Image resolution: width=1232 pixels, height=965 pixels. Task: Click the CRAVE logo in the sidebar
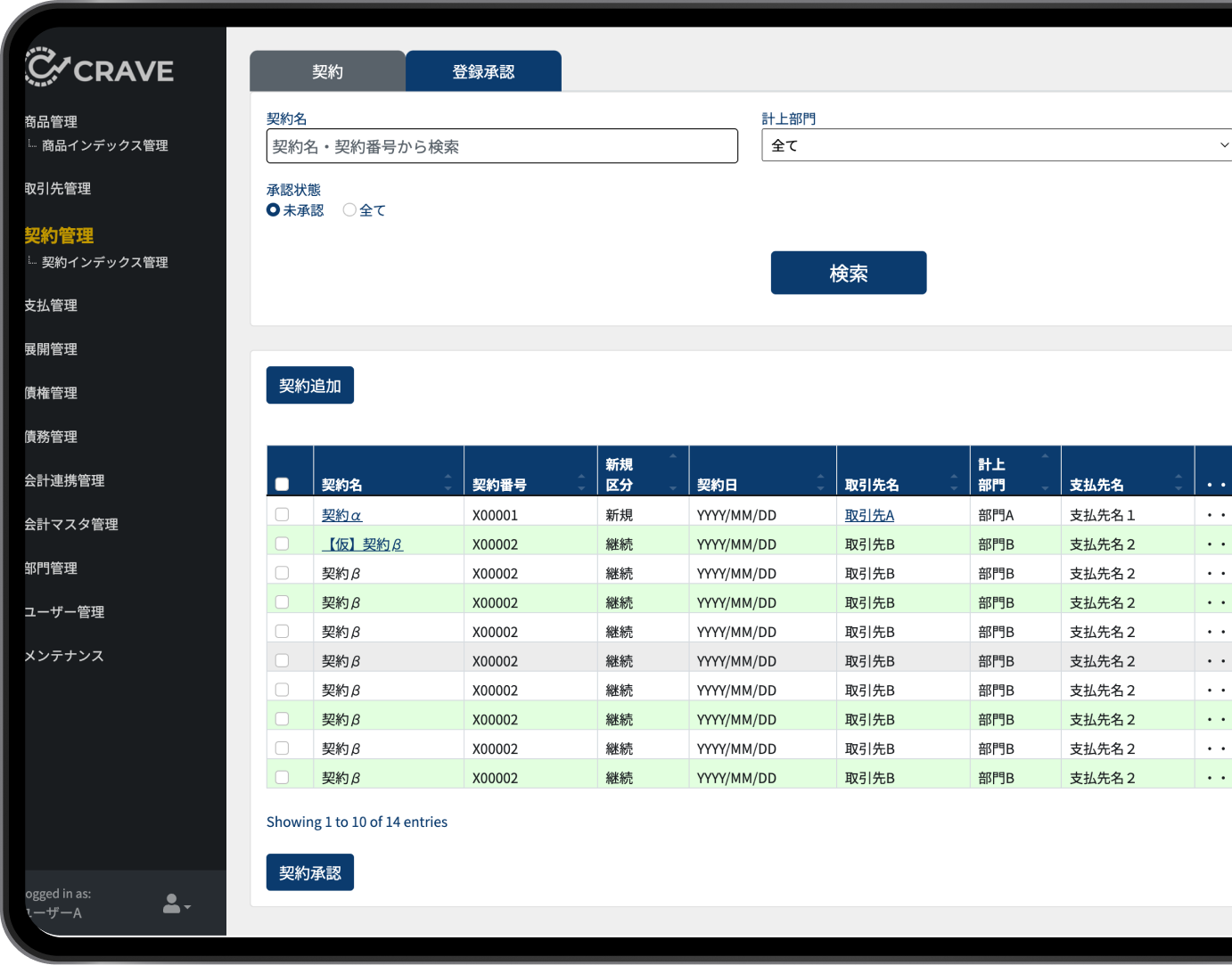click(x=100, y=68)
